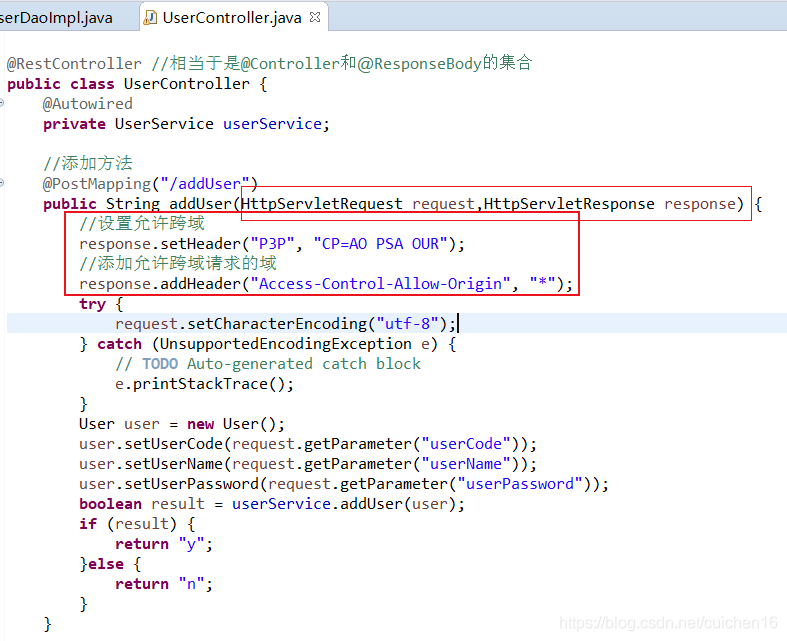This screenshot has width=787, height=641.
Task: Open the partially visible serDaoImpl.java tab
Action: (x=56, y=18)
